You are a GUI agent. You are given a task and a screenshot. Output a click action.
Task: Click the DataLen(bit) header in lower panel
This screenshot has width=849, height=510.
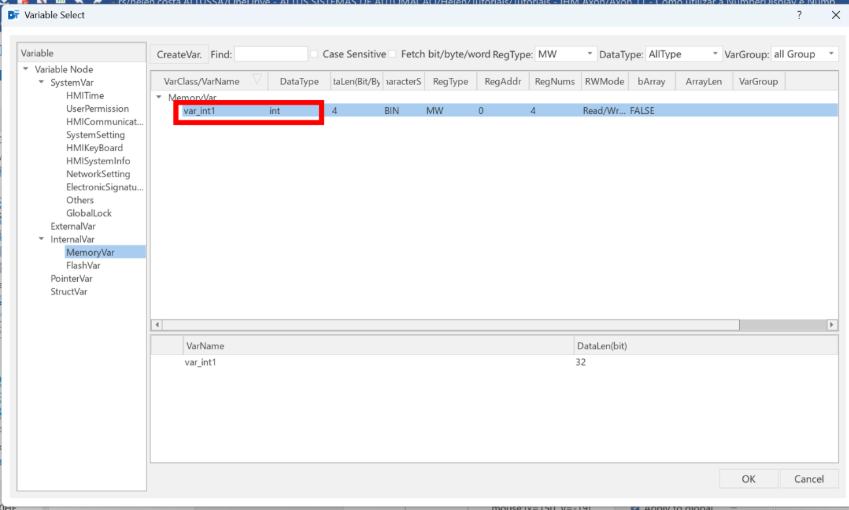click(x=706, y=345)
